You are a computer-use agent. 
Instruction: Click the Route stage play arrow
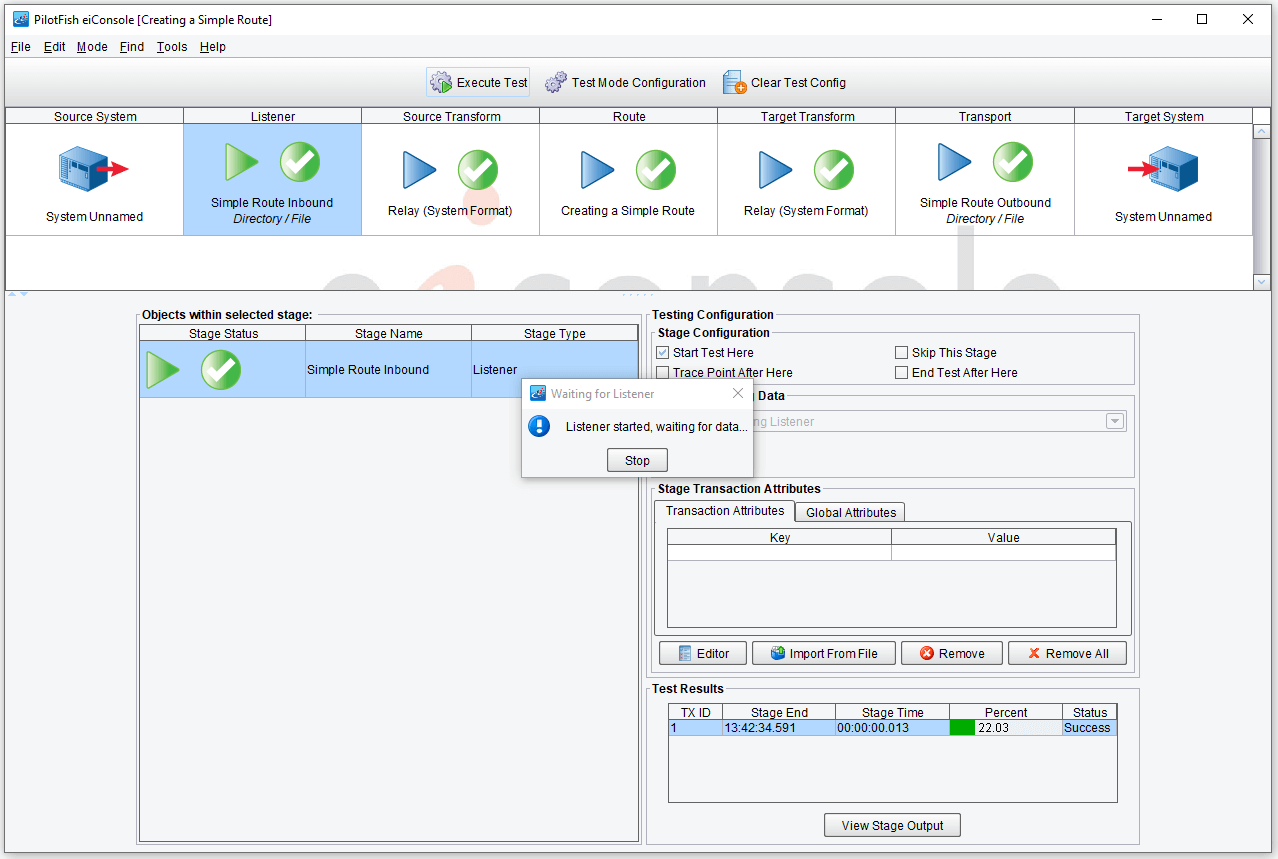598,170
